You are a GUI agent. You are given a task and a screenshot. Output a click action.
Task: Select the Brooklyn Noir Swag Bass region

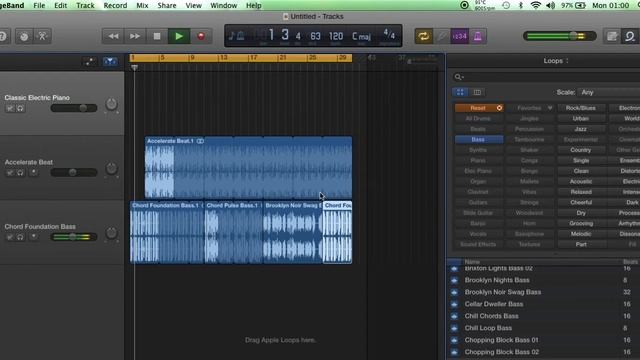(293, 232)
